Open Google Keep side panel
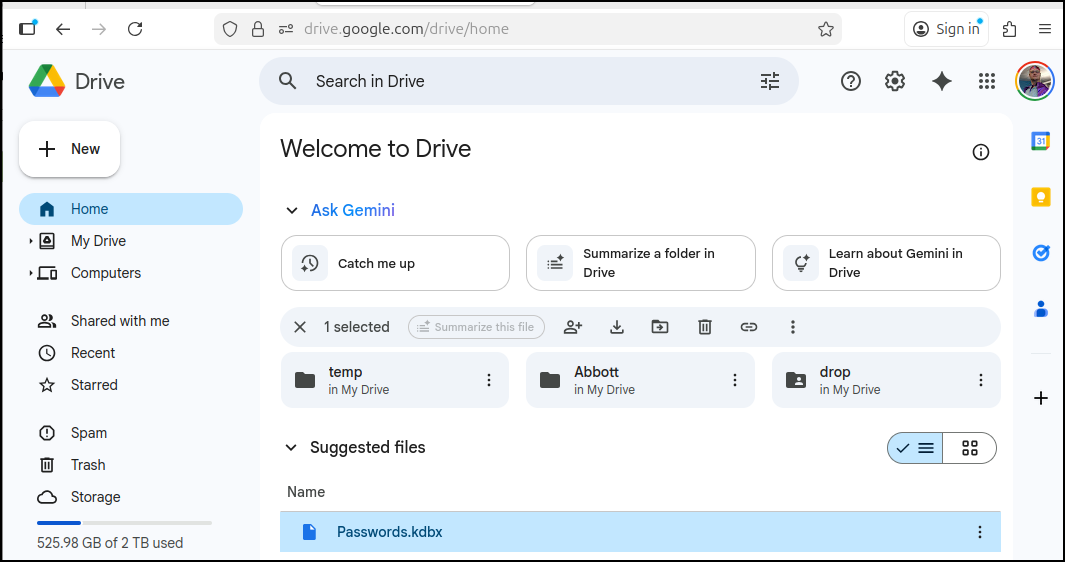 coord(1041,197)
